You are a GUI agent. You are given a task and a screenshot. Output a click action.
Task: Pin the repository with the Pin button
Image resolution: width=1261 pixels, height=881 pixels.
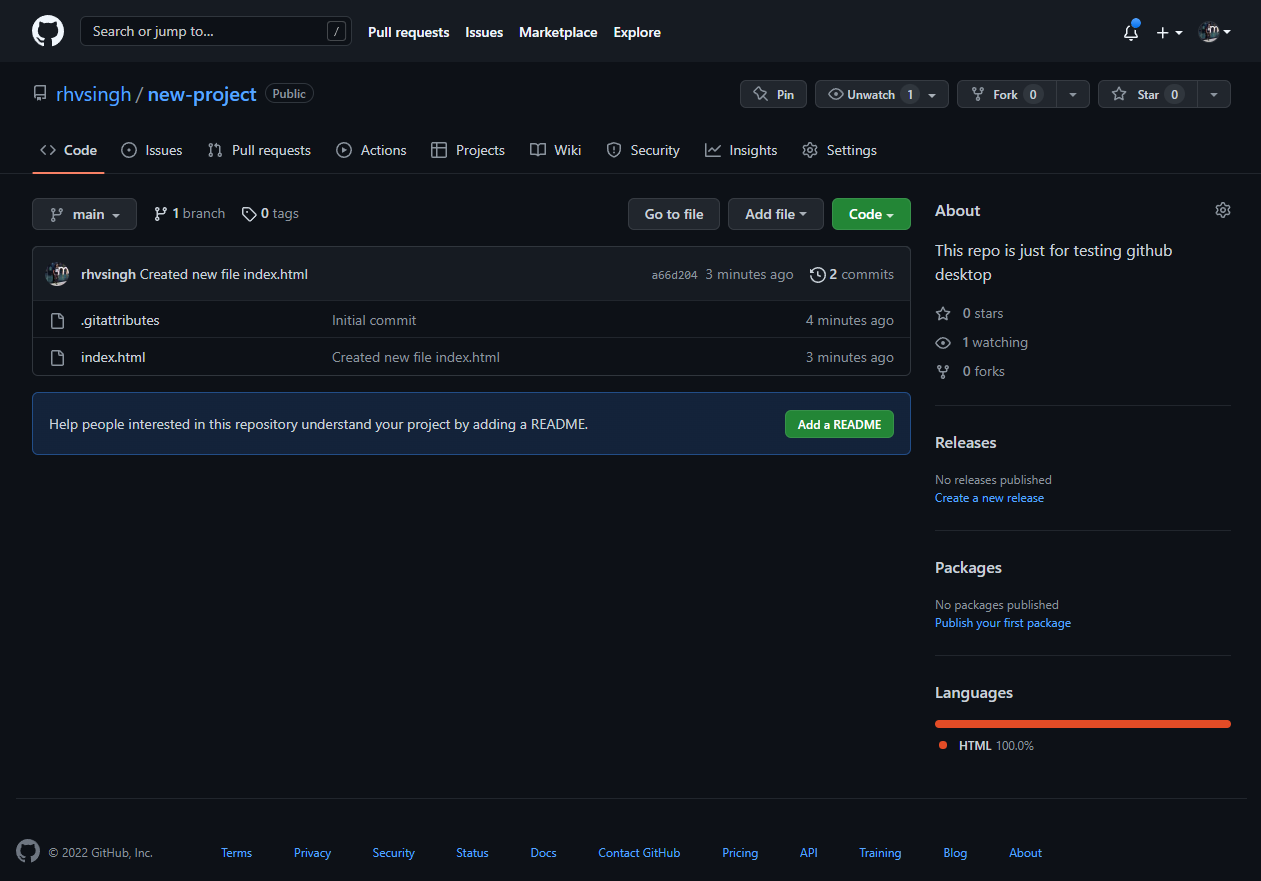pyautogui.click(x=773, y=94)
